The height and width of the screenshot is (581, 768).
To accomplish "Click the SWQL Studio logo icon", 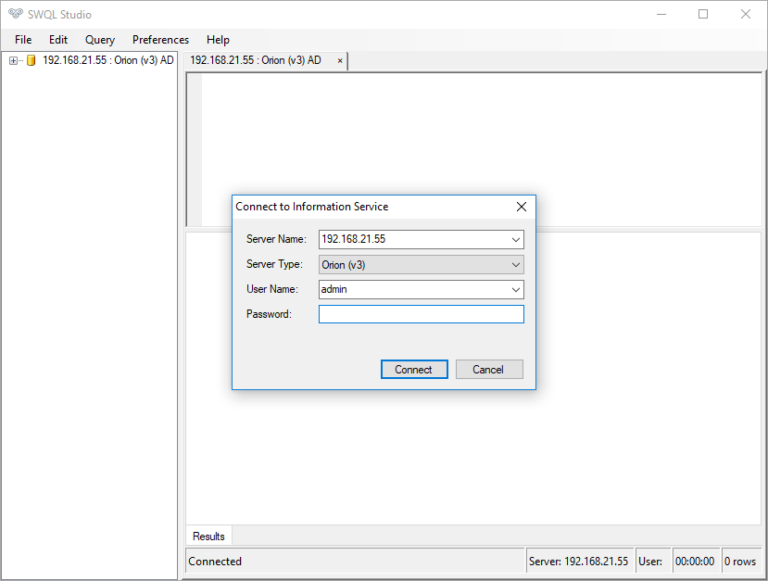I will point(14,14).
